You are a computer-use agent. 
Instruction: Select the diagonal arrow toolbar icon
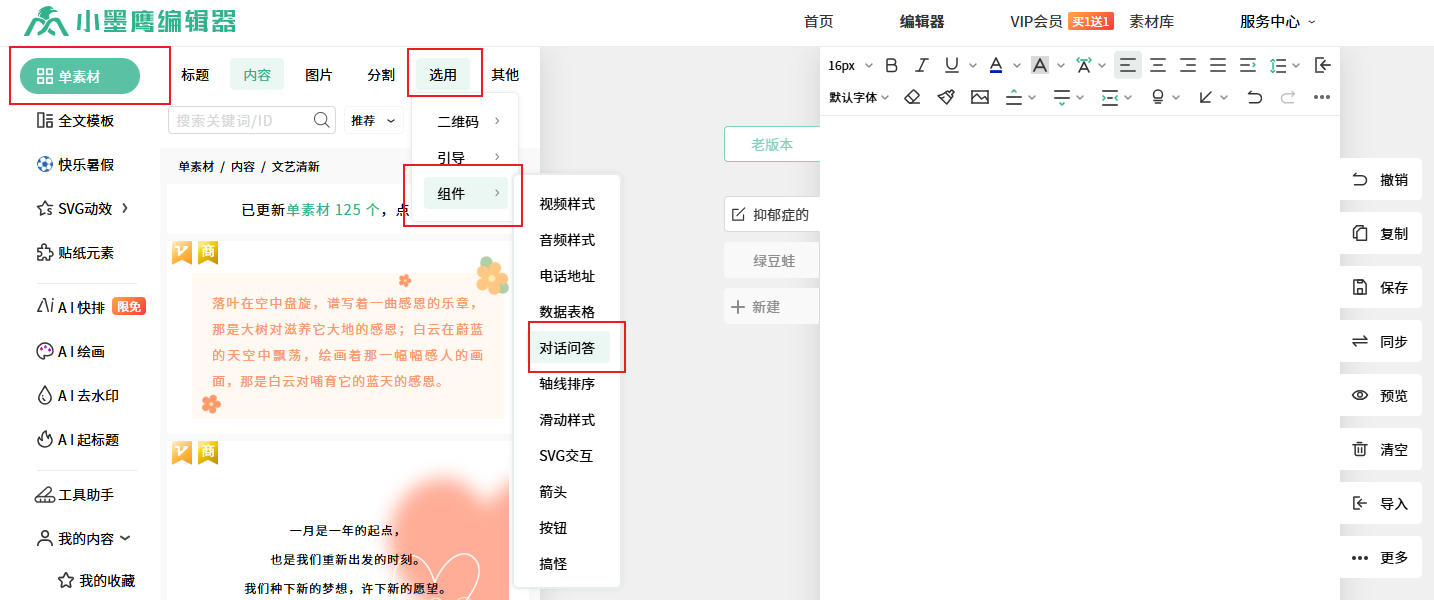1206,97
